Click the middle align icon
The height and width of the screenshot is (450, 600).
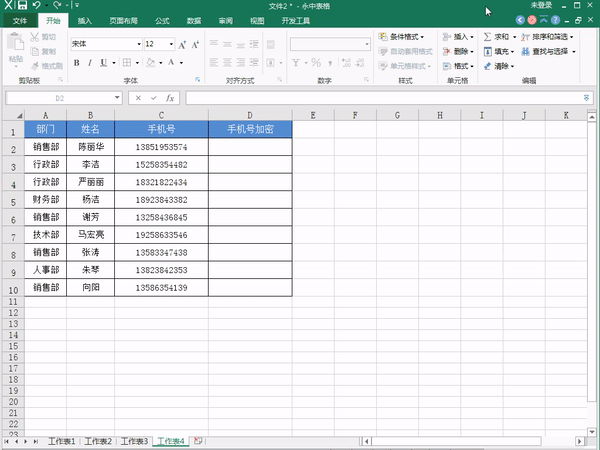pos(227,44)
